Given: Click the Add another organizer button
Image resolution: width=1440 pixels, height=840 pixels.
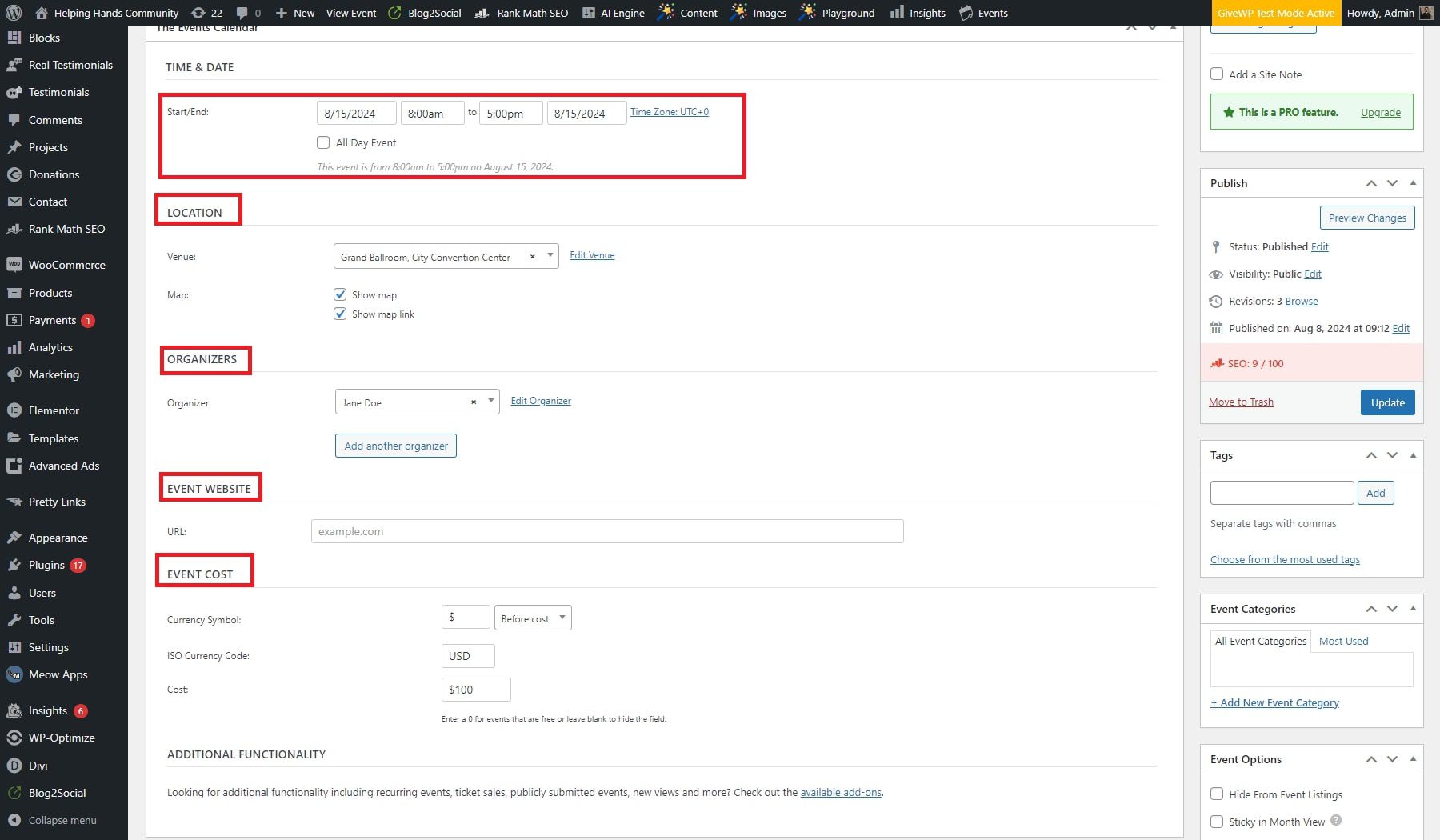Looking at the screenshot, I should tap(396, 446).
